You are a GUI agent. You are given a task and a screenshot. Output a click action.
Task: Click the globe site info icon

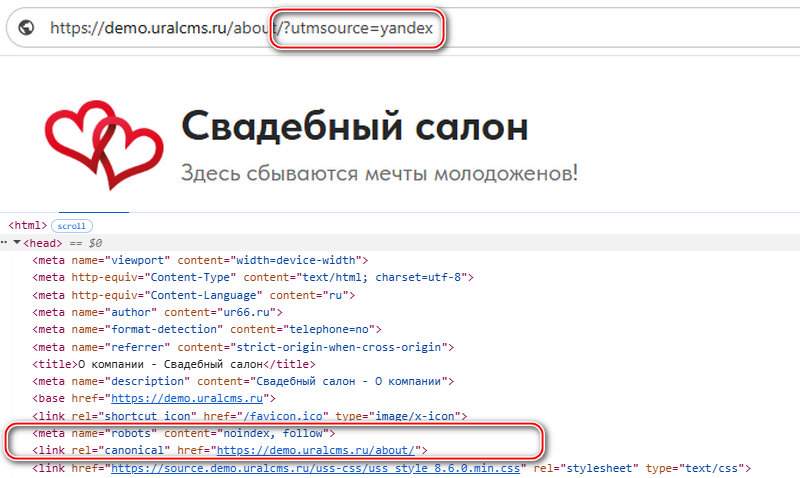[26, 28]
